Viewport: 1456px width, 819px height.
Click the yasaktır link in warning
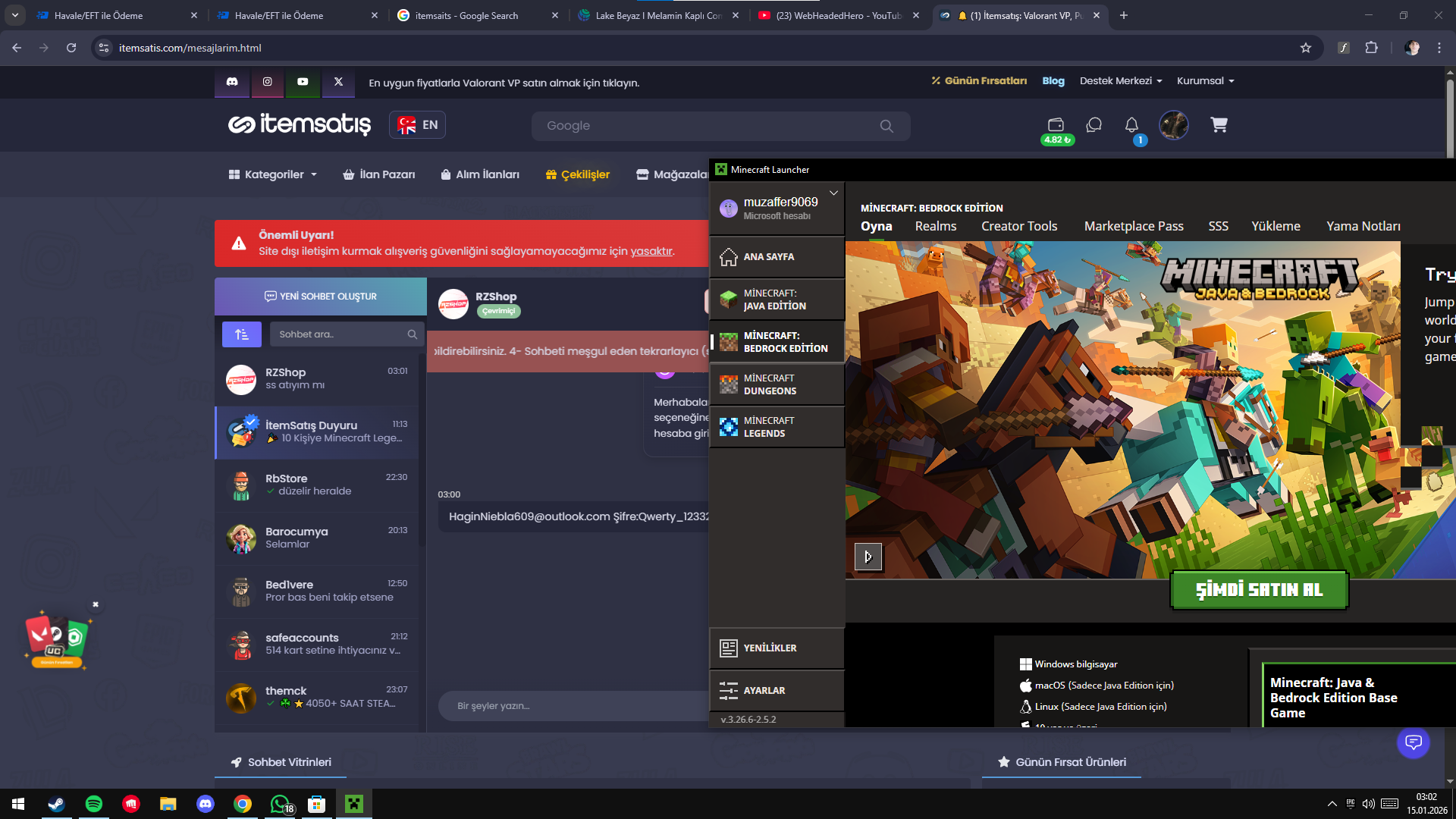651,251
